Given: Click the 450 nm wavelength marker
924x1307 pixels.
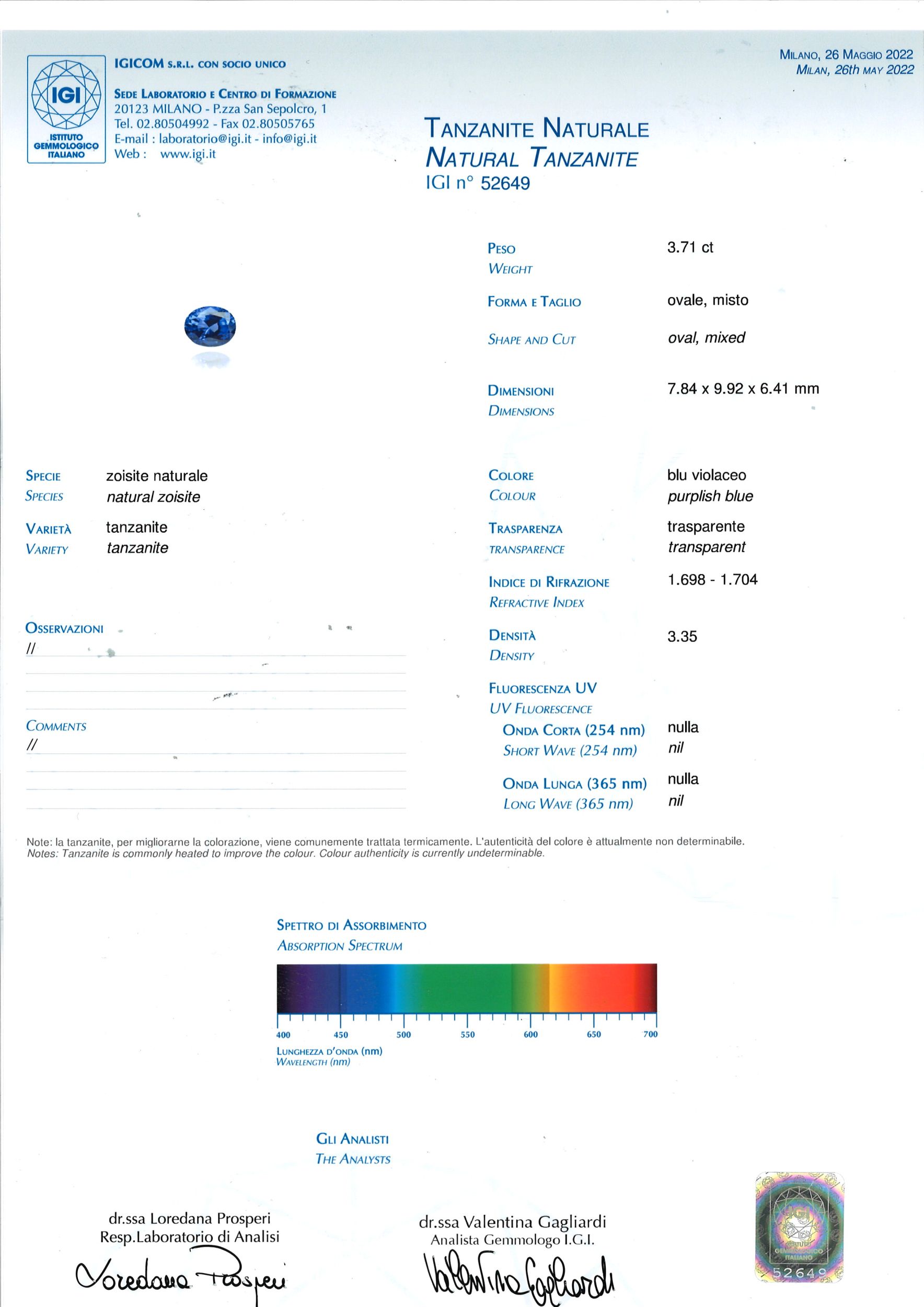Looking at the screenshot, I should click(x=341, y=1035).
